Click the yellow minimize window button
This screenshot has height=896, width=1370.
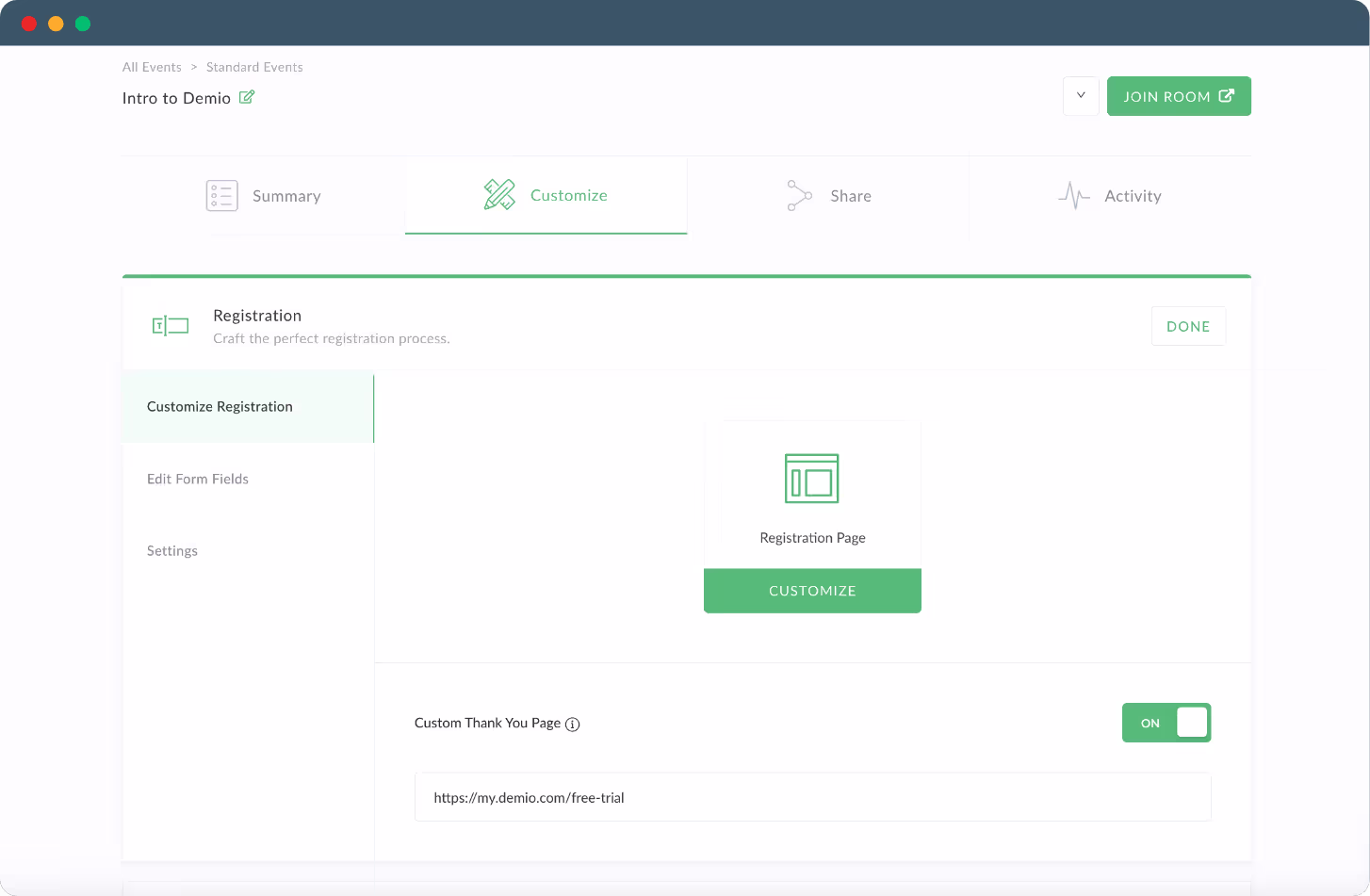[56, 24]
